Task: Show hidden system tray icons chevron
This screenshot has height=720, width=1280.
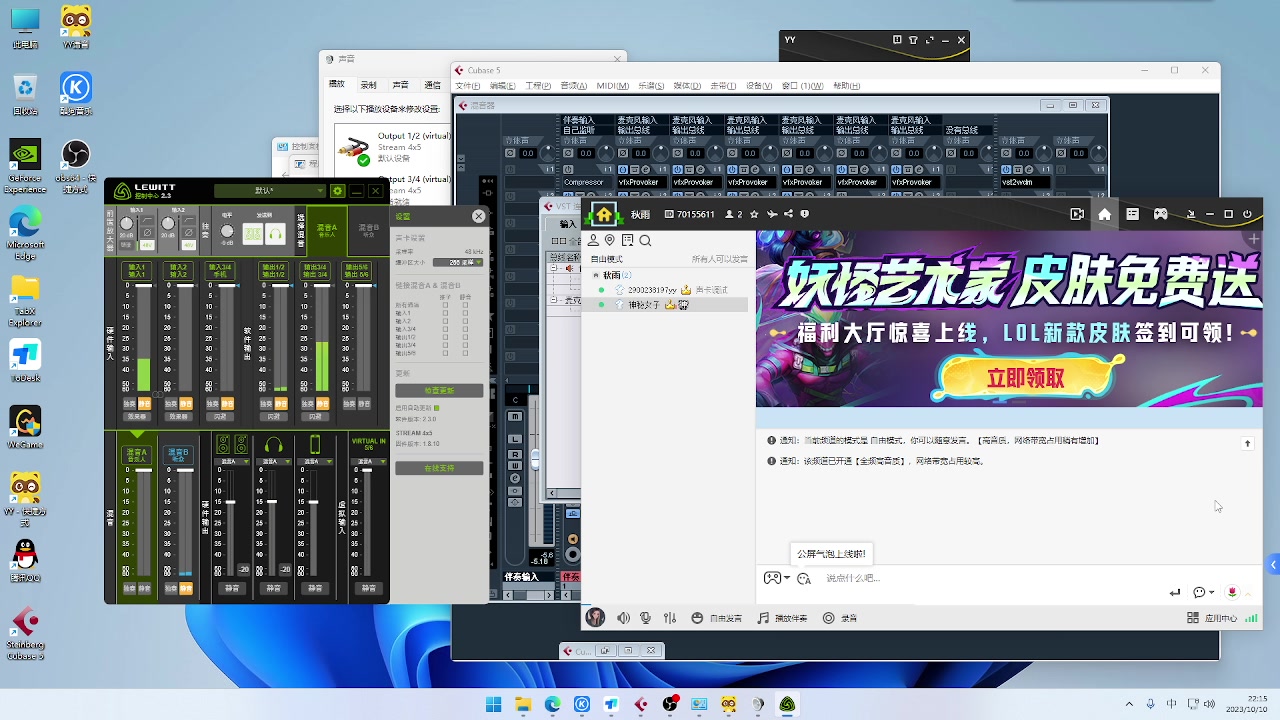Action: (x=1130, y=705)
